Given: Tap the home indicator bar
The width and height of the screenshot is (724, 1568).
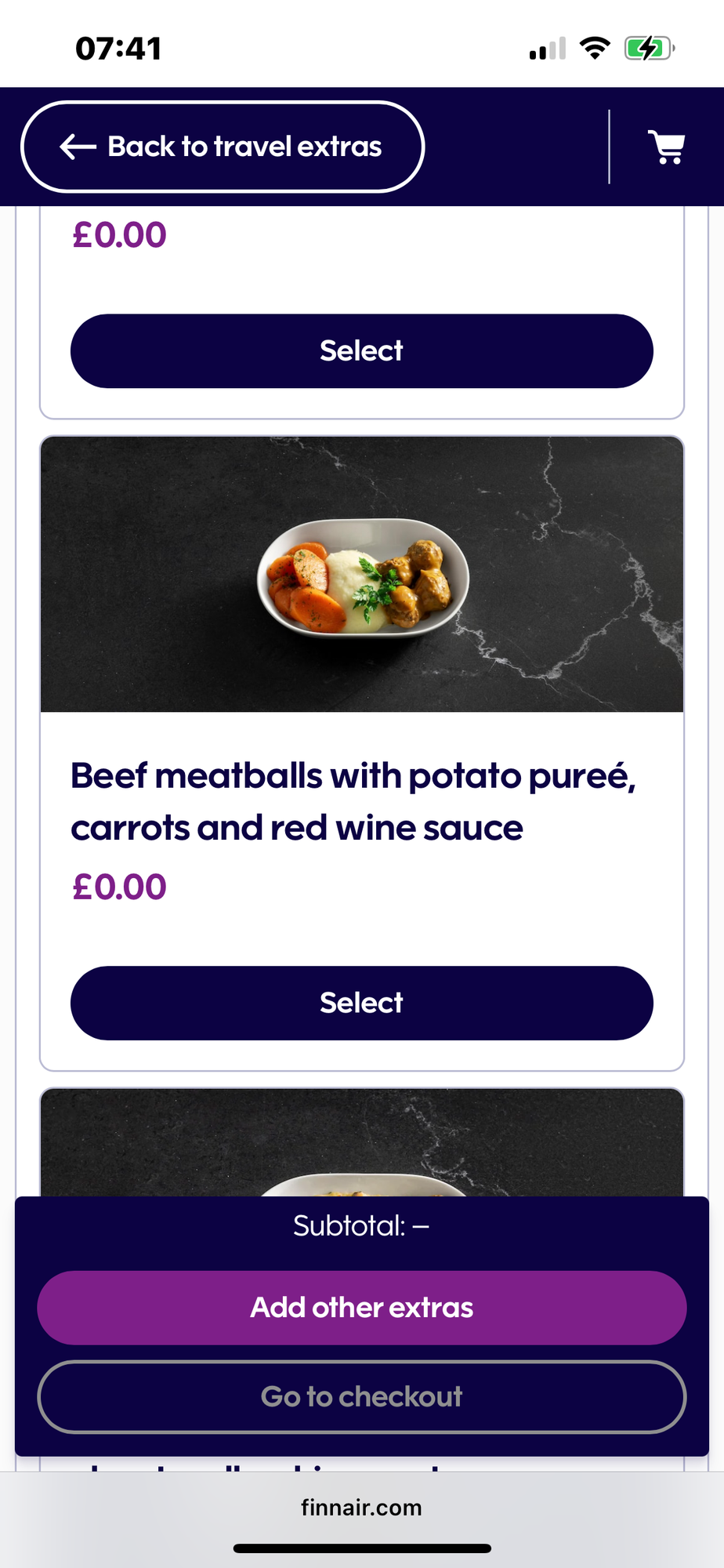Looking at the screenshot, I should pos(362,1548).
